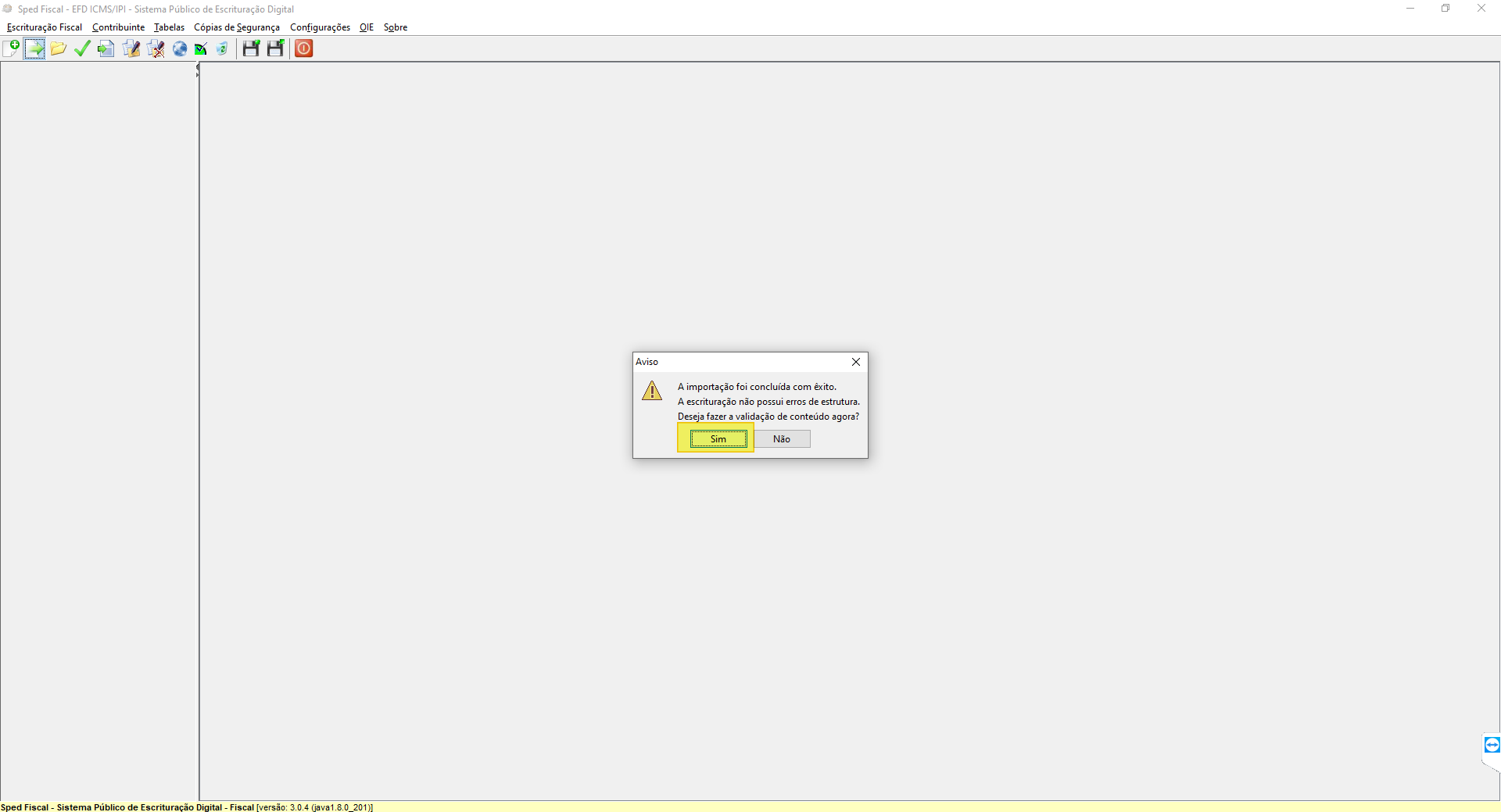
Task: Click the 'Deseja fazer a validação de conteúdo agora?' text
Action: 768,417
